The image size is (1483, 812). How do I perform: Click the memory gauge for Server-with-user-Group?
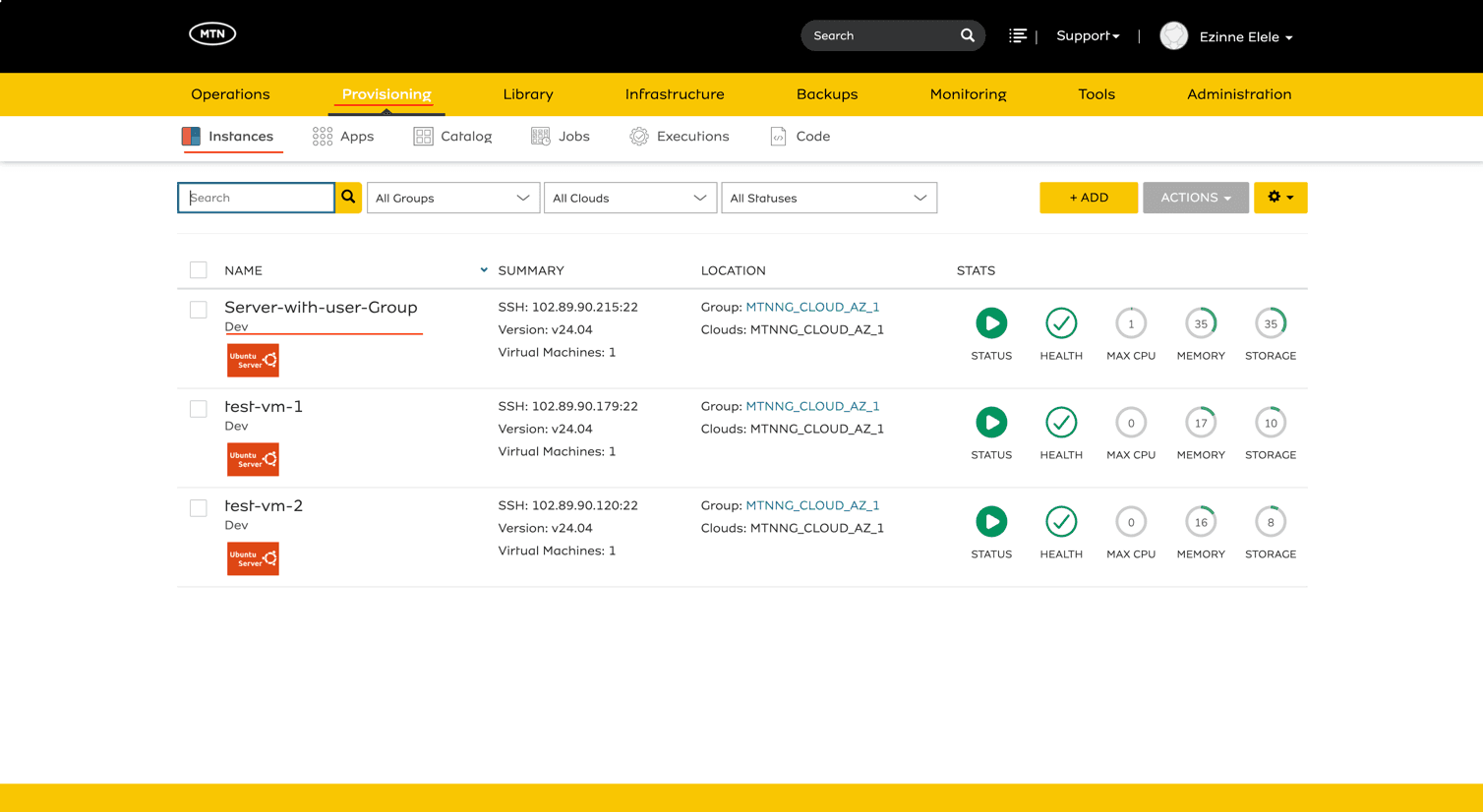1201,323
